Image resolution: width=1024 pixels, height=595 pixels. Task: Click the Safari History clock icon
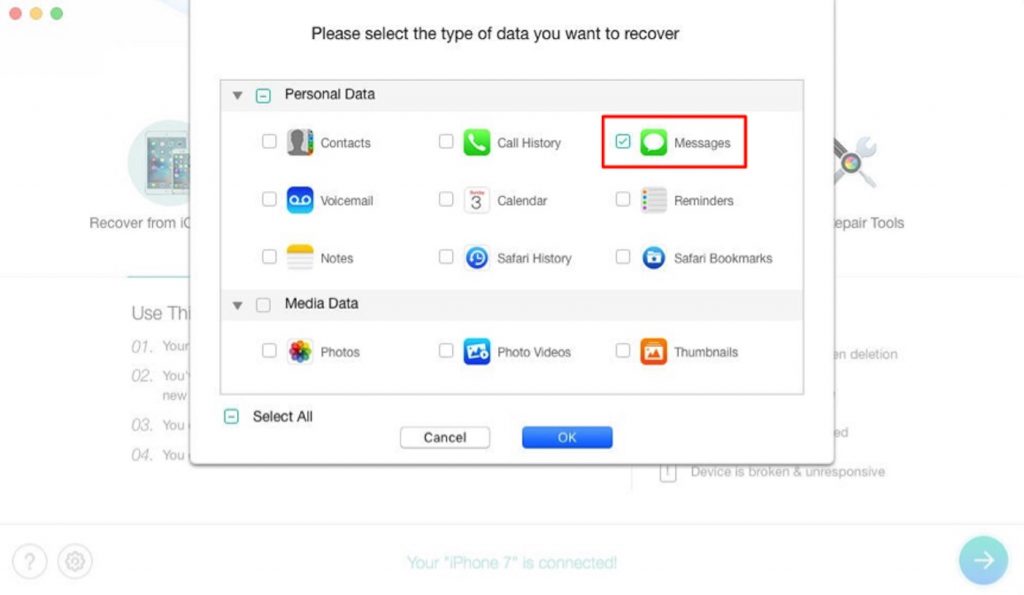[477, 258]
